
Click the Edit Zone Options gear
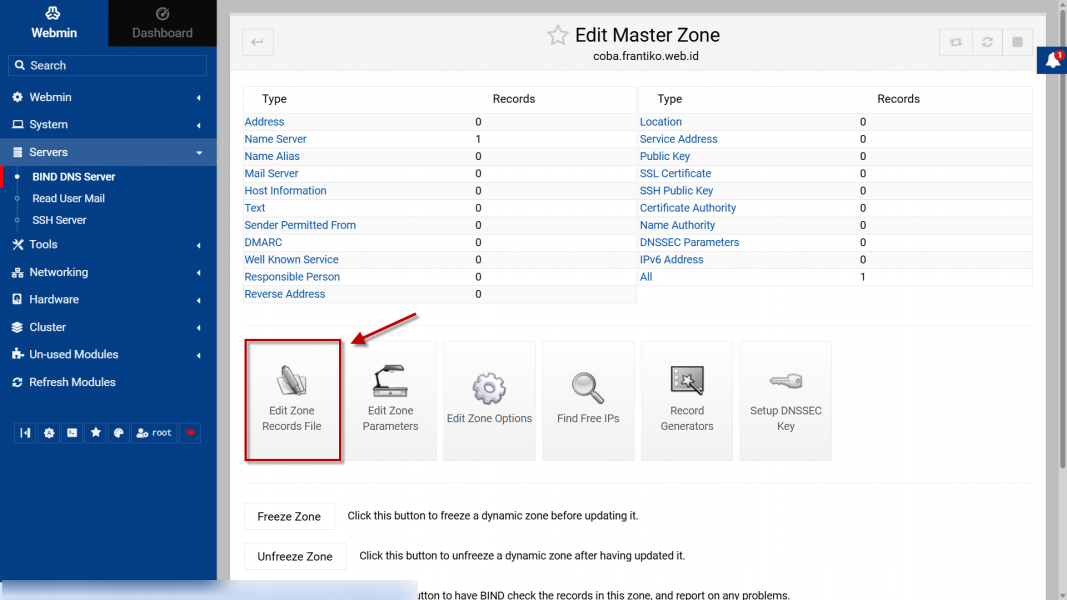(x=489, y=400)
